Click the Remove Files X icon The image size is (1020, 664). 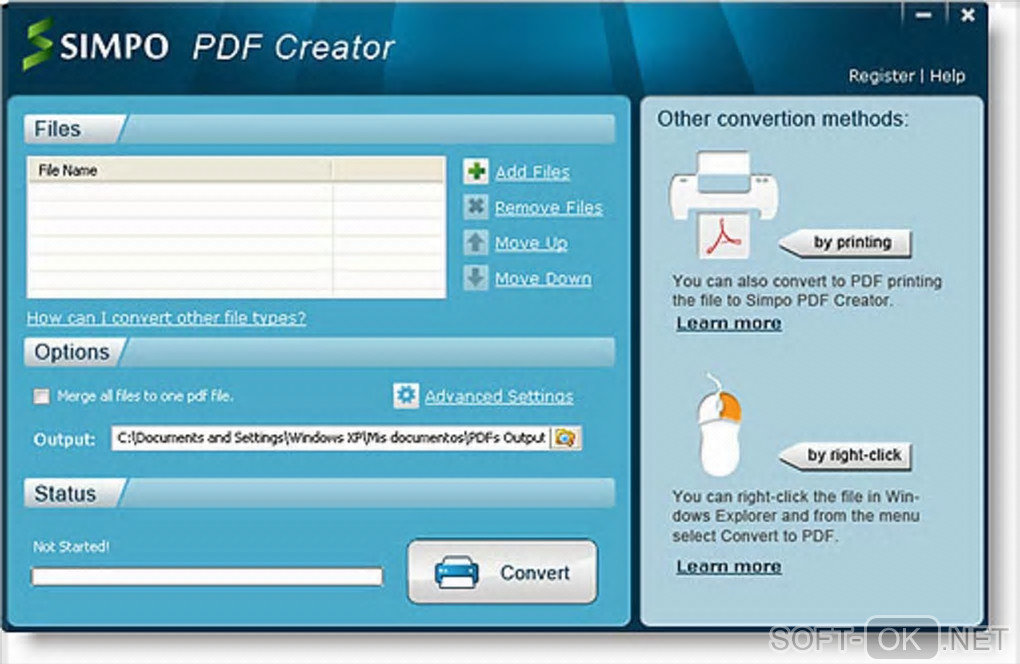coord(476,207)
